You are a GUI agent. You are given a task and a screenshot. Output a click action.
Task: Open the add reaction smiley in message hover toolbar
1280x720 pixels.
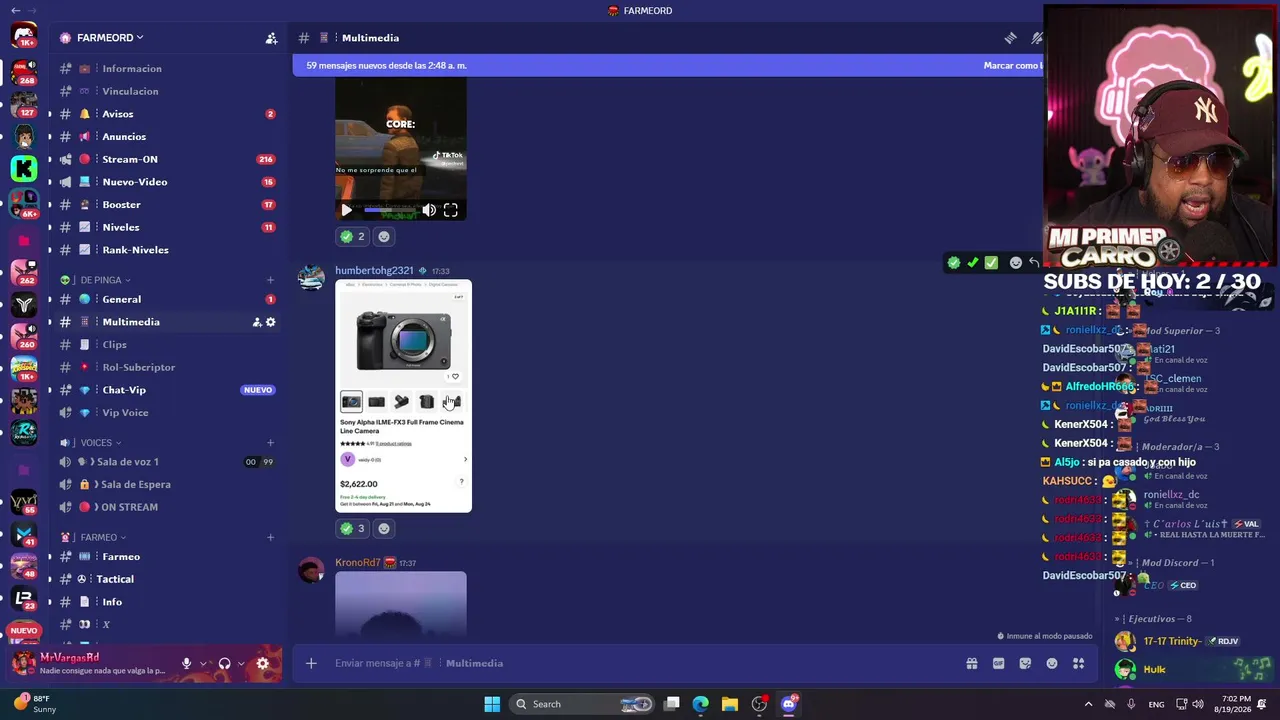[x=1016, y=262]
